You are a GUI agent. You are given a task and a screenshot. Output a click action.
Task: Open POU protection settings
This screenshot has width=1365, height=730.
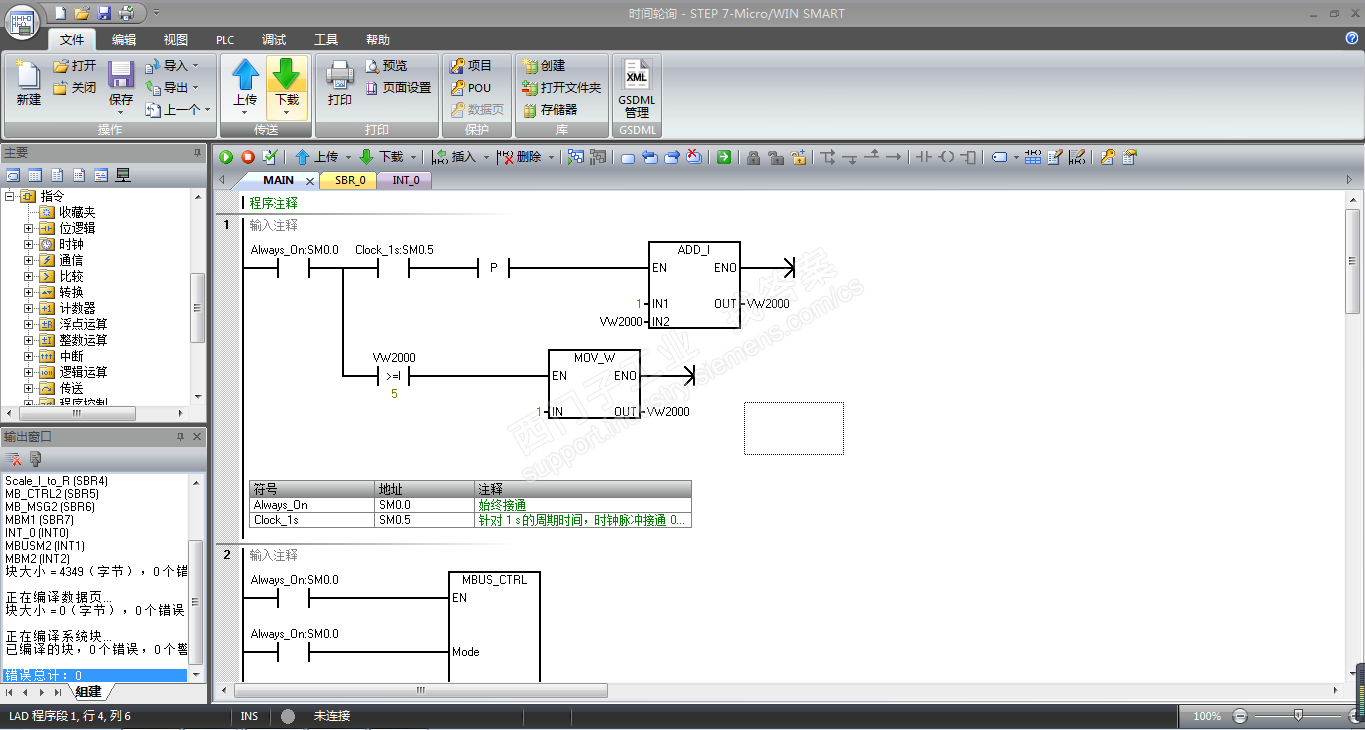pos(471,88)
